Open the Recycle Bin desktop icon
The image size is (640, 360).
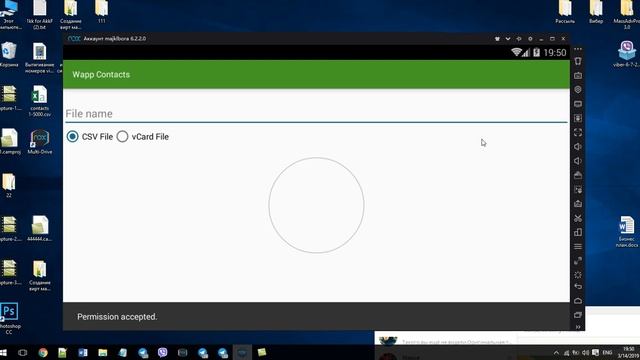9,55
